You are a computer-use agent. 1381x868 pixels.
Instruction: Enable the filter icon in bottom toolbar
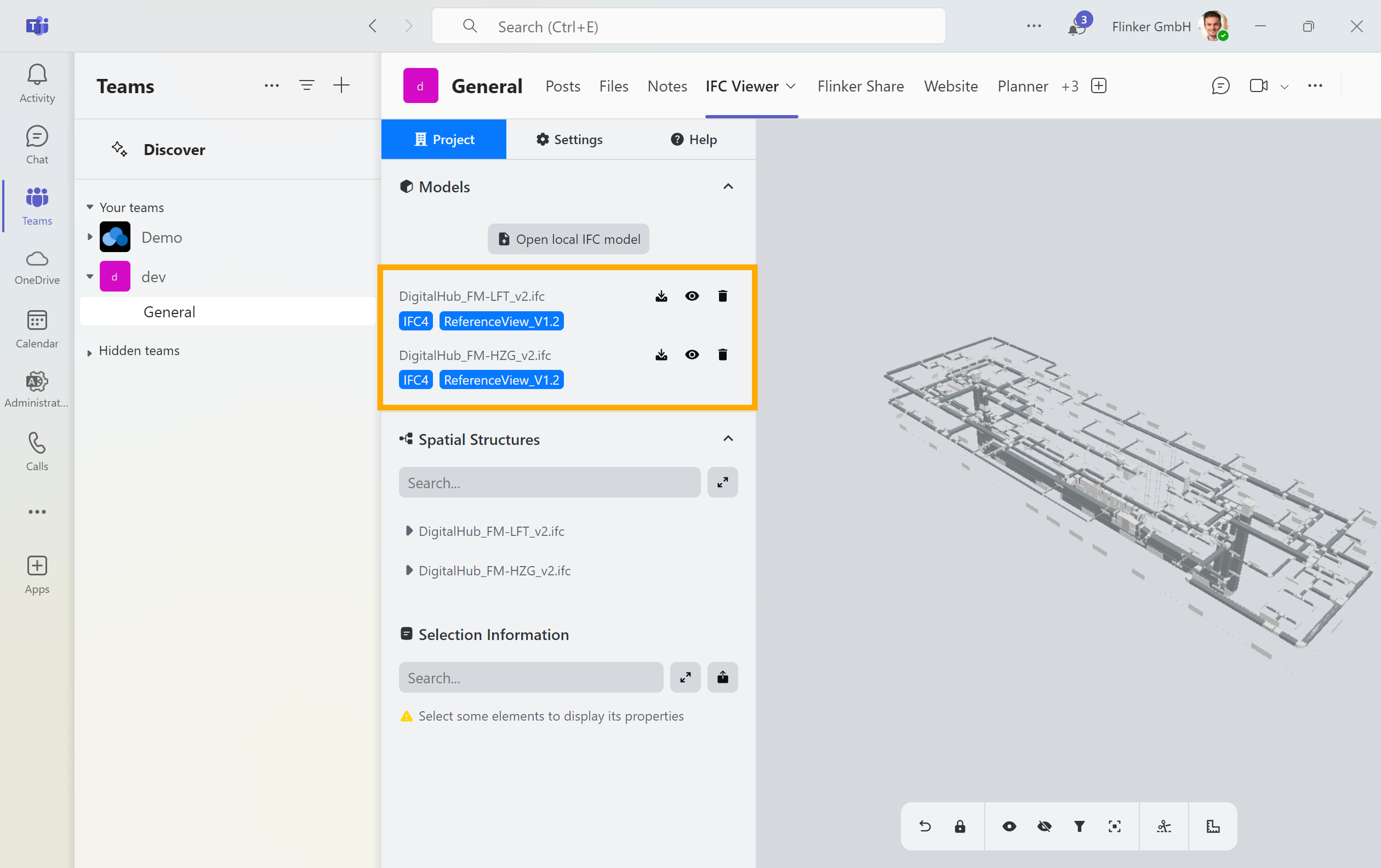point(1079,826)
